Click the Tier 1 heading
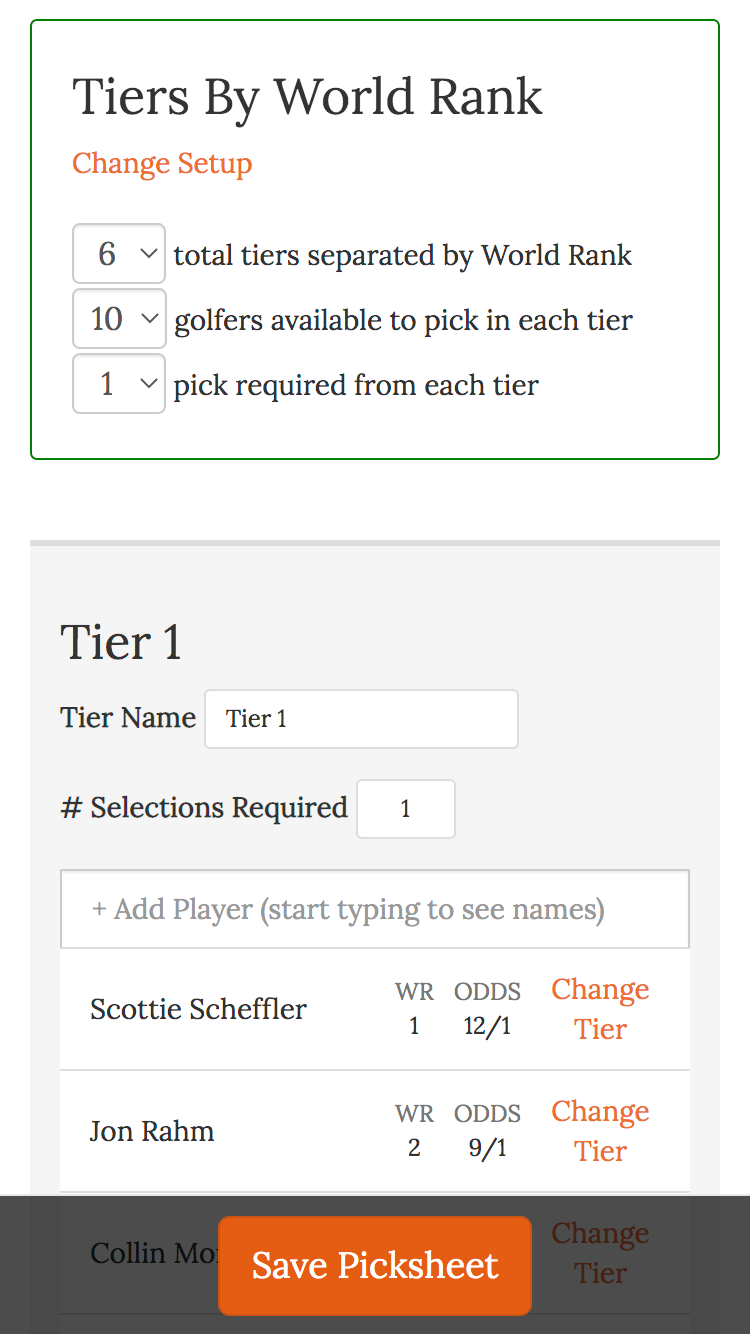 (x=120, y=642)
